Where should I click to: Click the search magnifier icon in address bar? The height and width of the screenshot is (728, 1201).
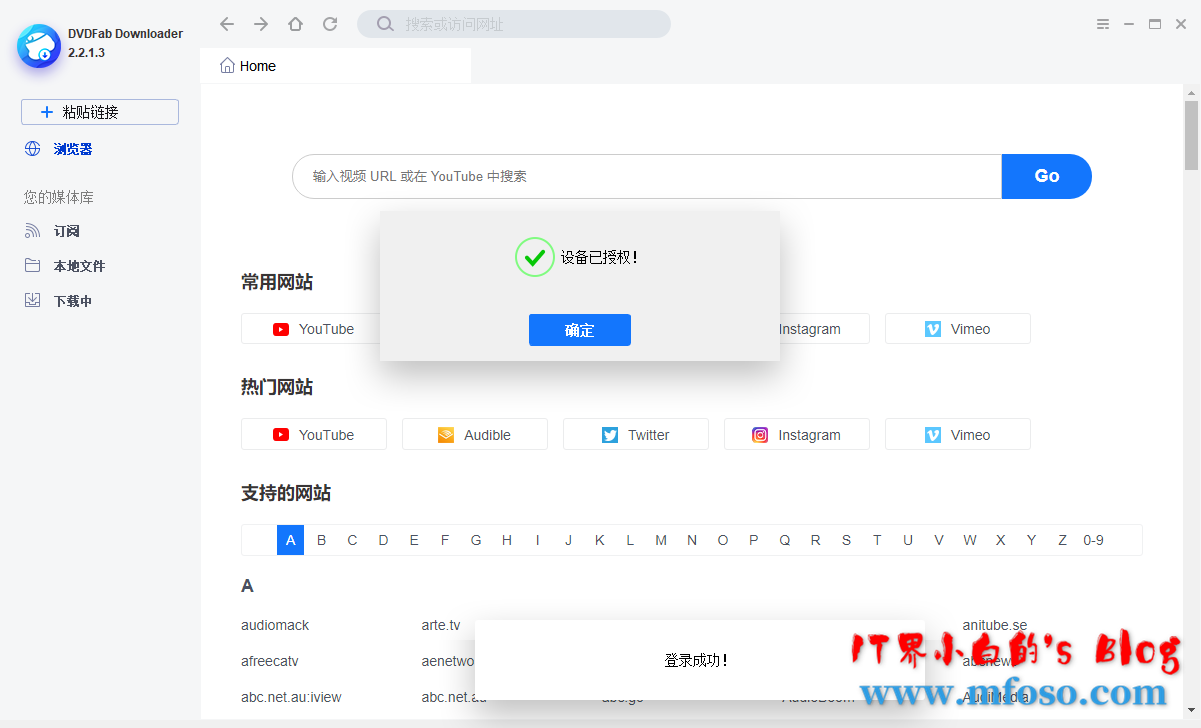click(385, 24)
